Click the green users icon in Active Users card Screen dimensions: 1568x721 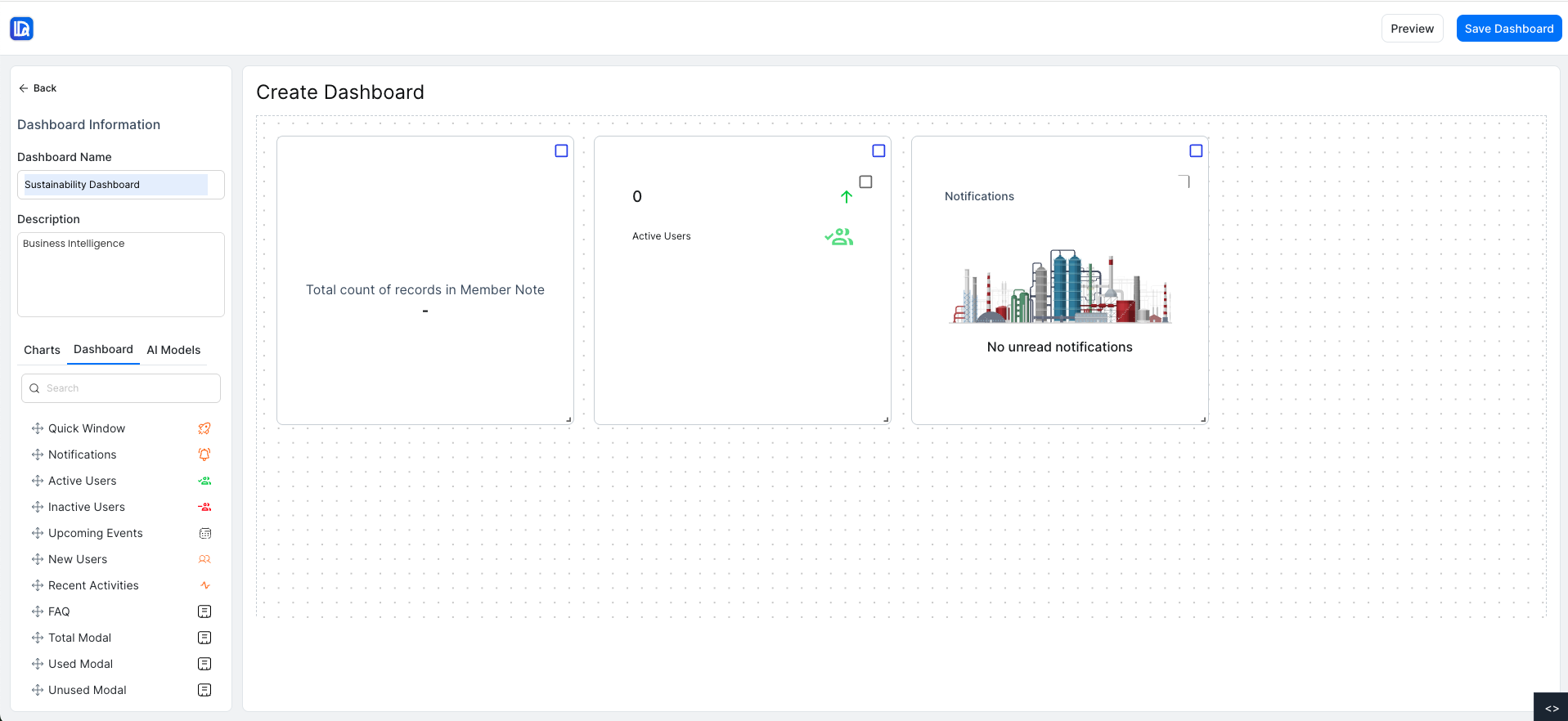point(839,237)
